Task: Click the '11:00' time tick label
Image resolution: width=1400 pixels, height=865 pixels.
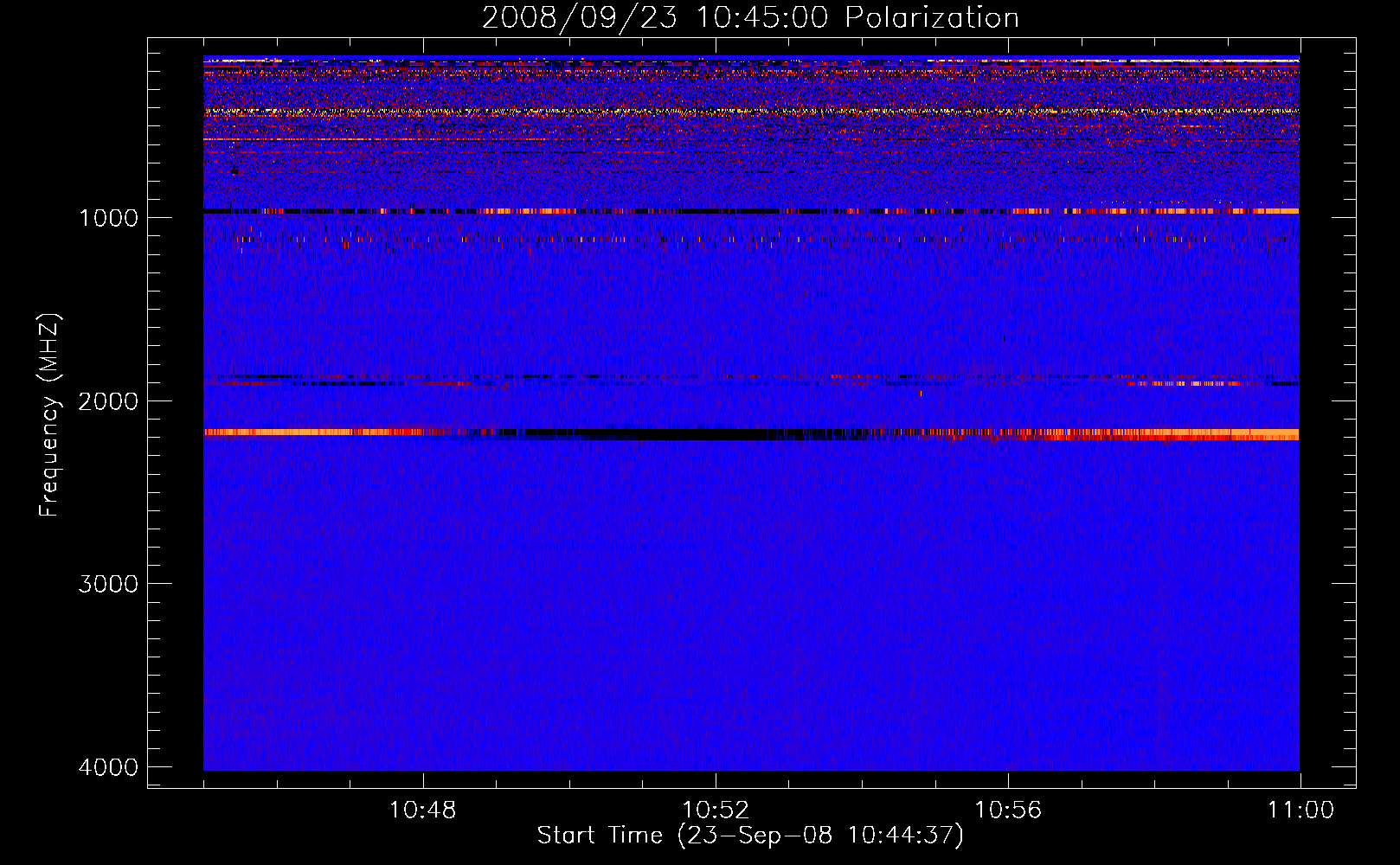Action: coord(1300,811)
